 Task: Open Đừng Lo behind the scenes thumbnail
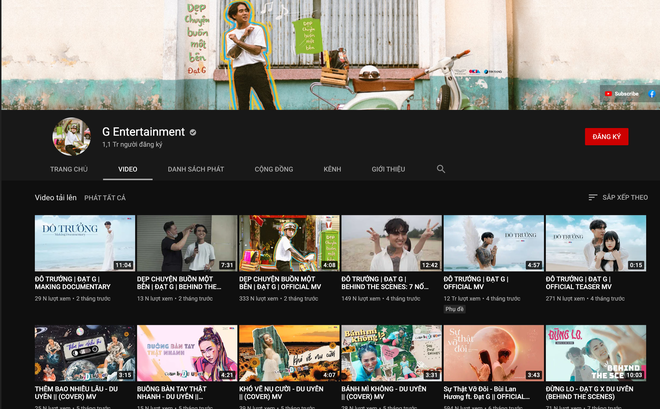(x=596, y=353)
